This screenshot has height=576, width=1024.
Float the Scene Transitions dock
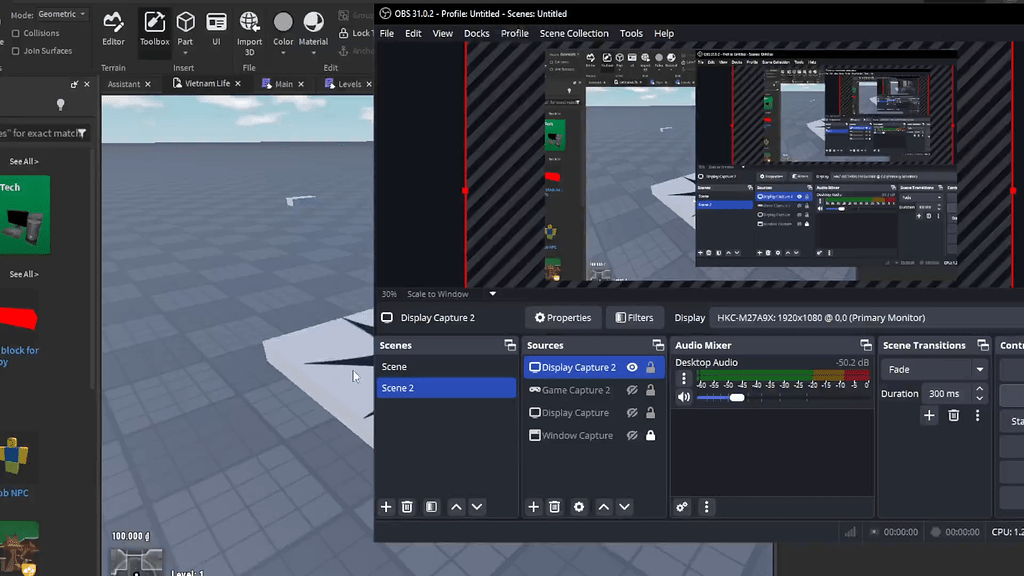click(983, 345)
